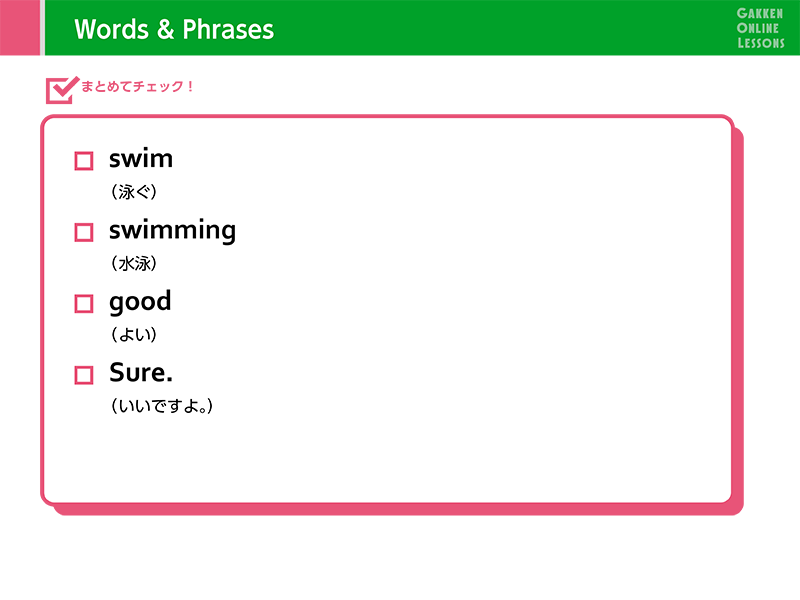Click the translation (泳ぐ)
800x600 pixels.
(134, 192)
